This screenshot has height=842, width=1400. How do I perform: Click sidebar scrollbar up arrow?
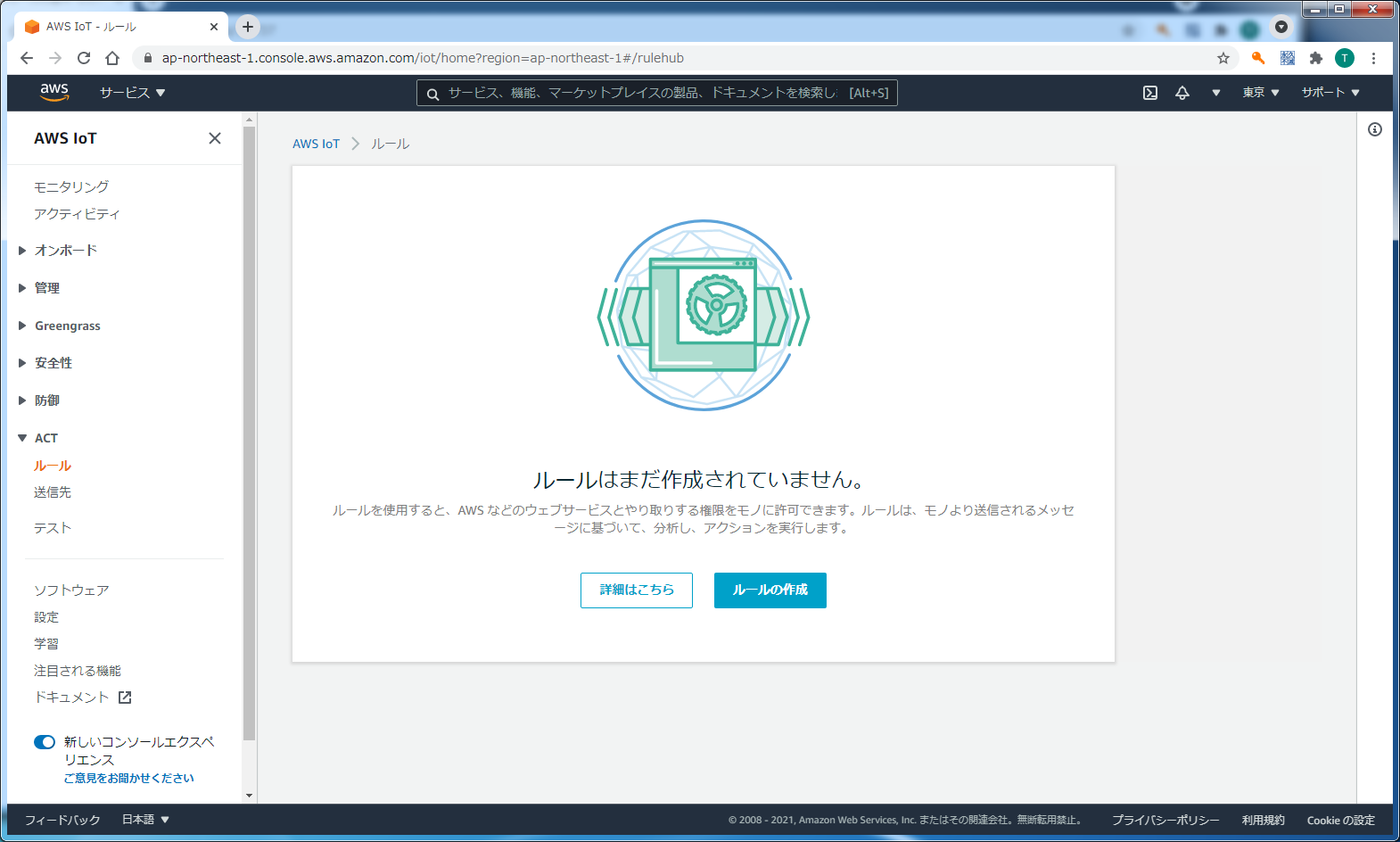point(249,120)
